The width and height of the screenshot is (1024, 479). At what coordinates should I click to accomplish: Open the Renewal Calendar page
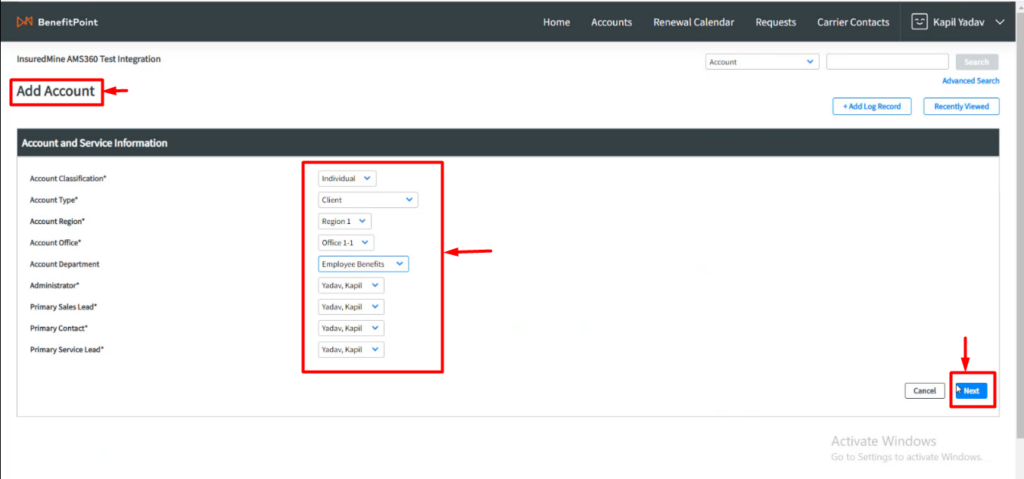point(693,22)
